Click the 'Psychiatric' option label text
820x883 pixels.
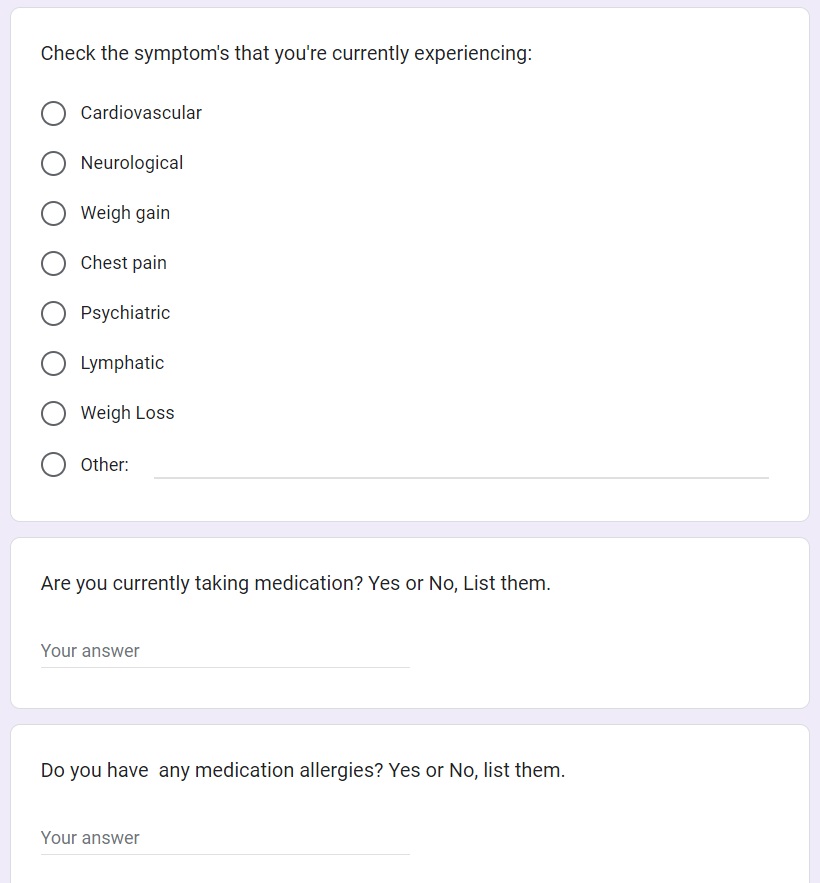pos(125,313)
